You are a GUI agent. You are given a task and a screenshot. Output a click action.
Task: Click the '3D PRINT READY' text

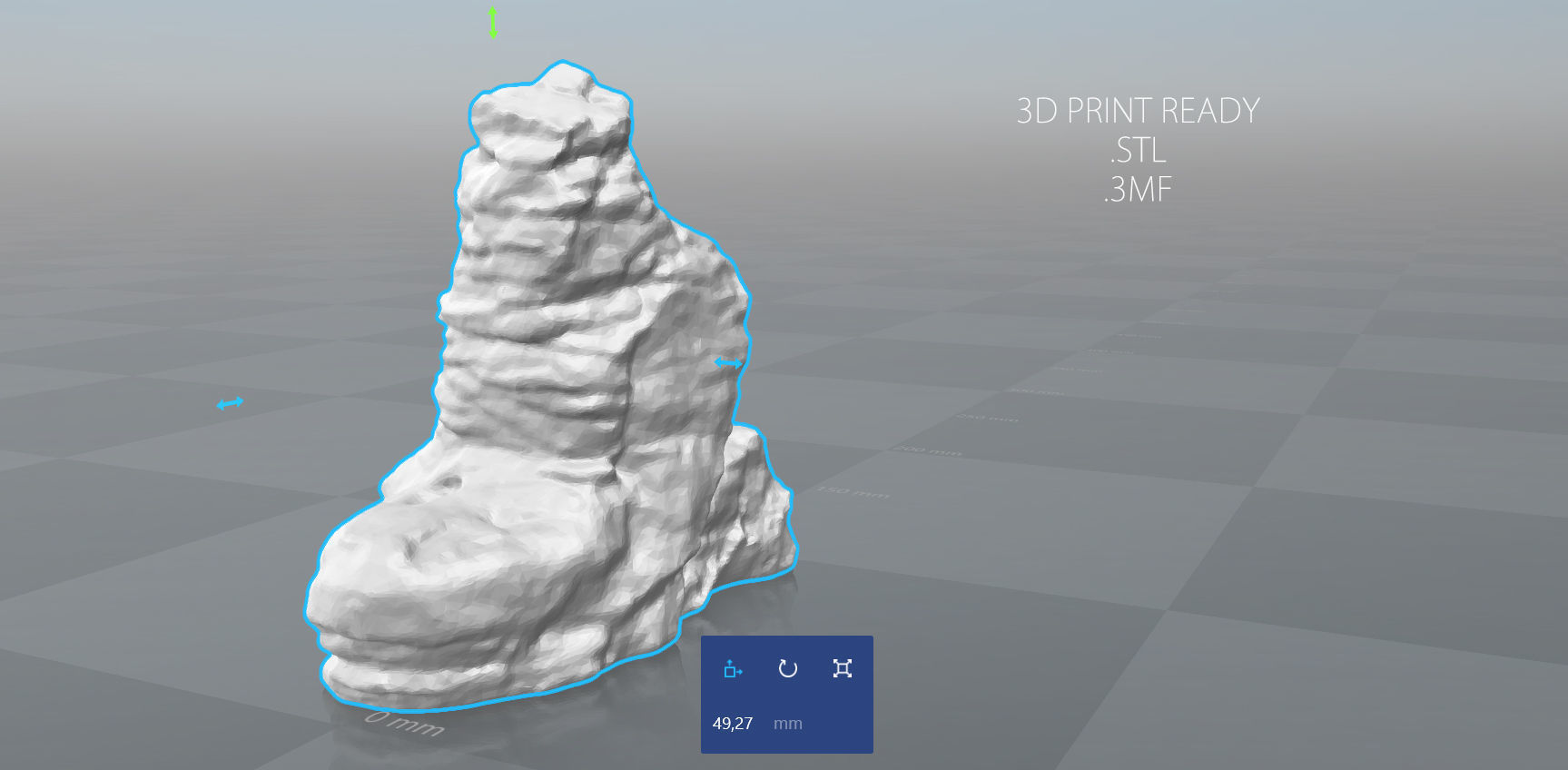click(x=1138, y=111)
